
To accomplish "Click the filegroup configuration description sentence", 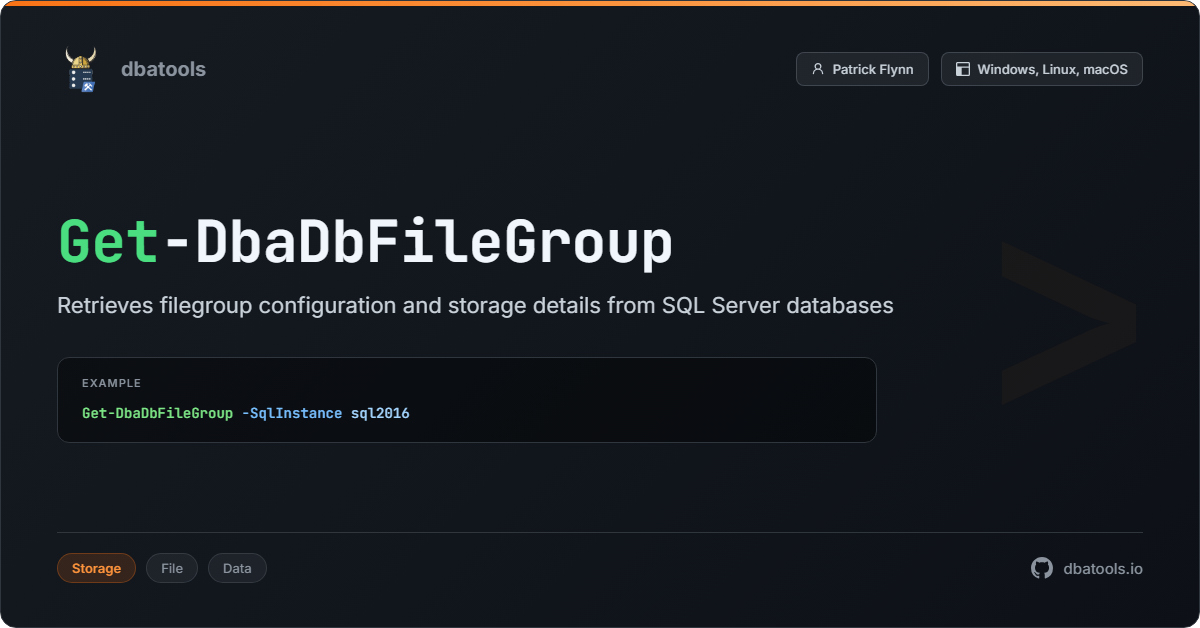I will 475,305.
